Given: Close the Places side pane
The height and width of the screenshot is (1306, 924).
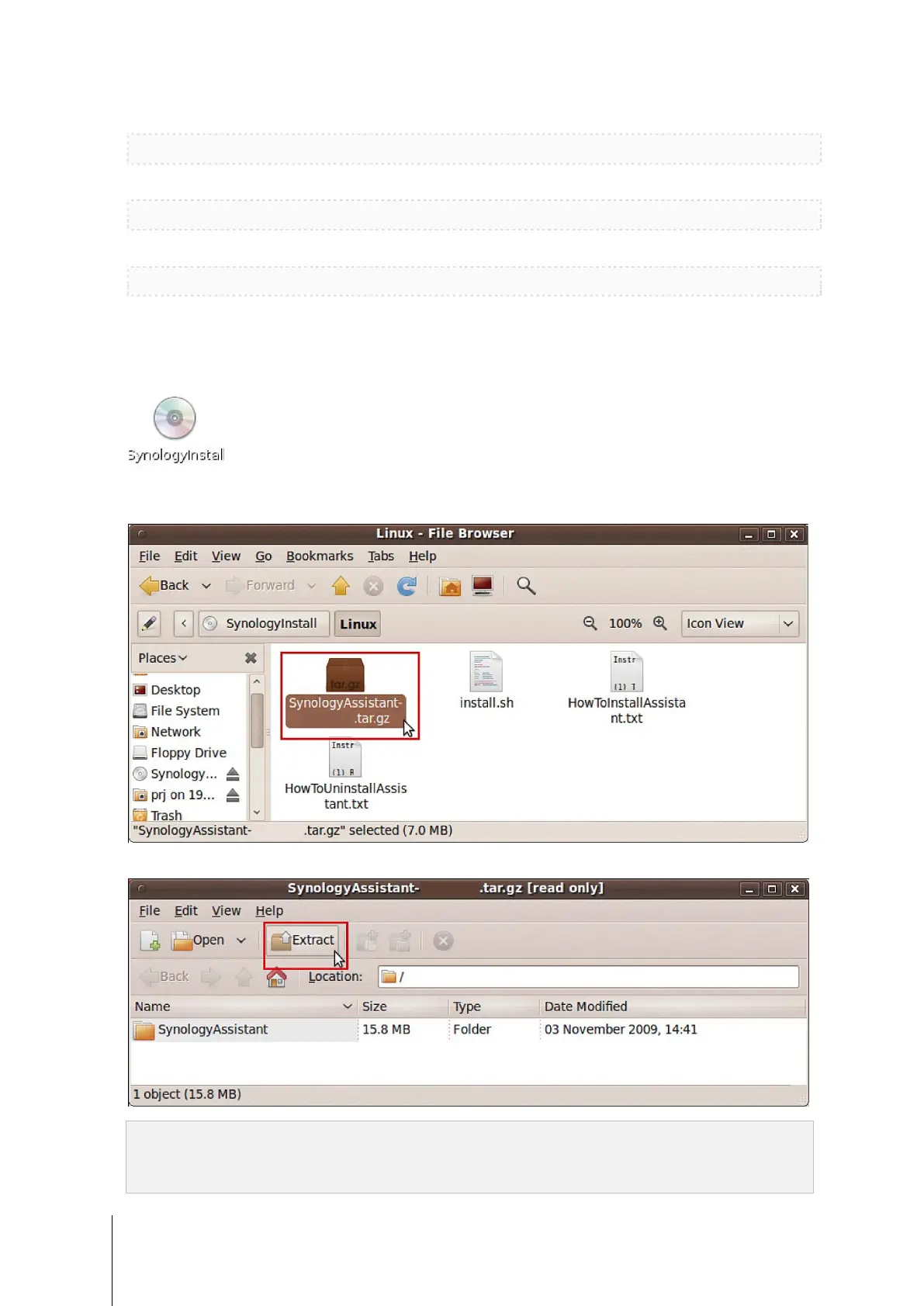Looking at the screenshot, I should 251,658.
